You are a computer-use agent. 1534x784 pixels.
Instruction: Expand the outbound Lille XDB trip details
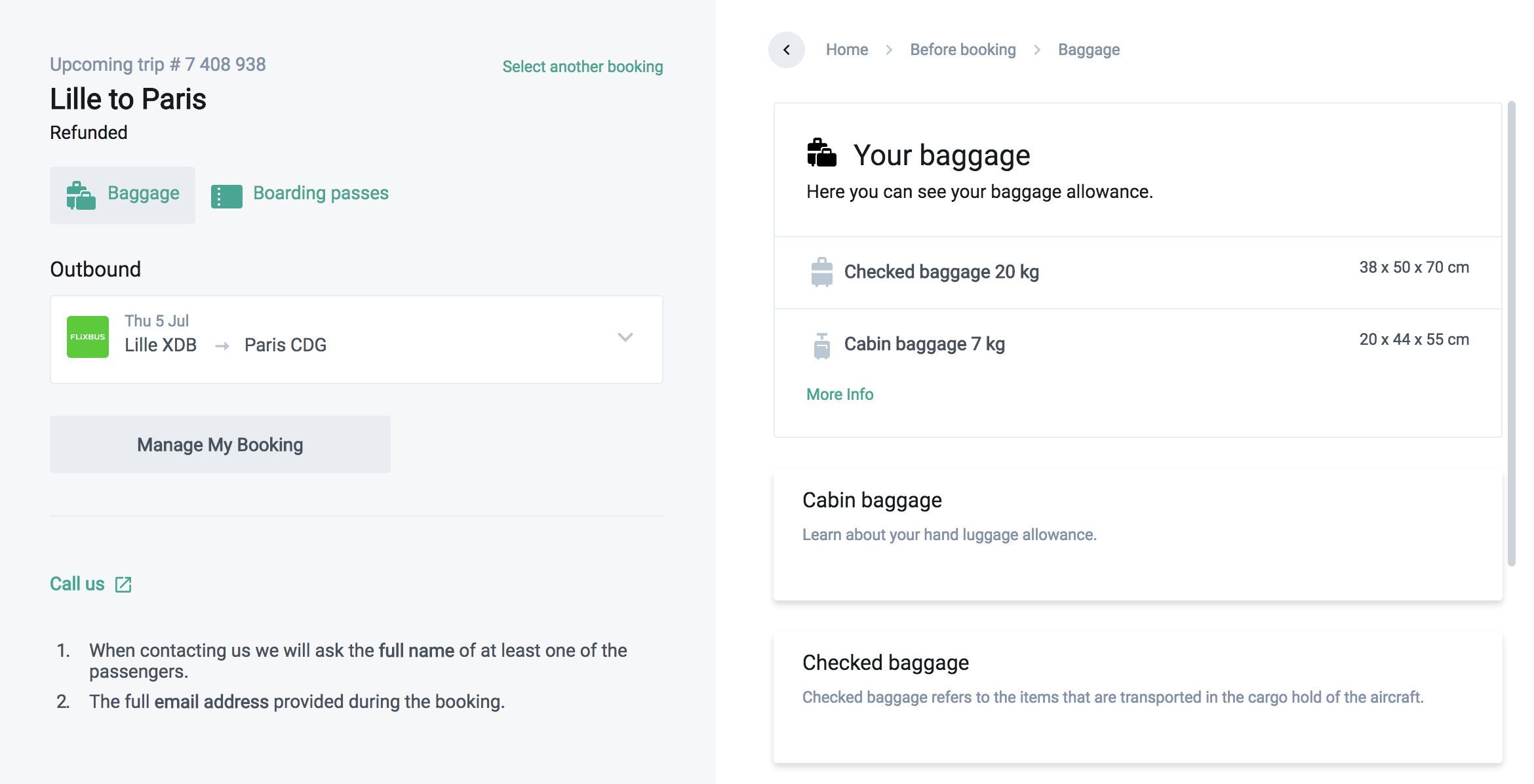(x=625, y=338)
